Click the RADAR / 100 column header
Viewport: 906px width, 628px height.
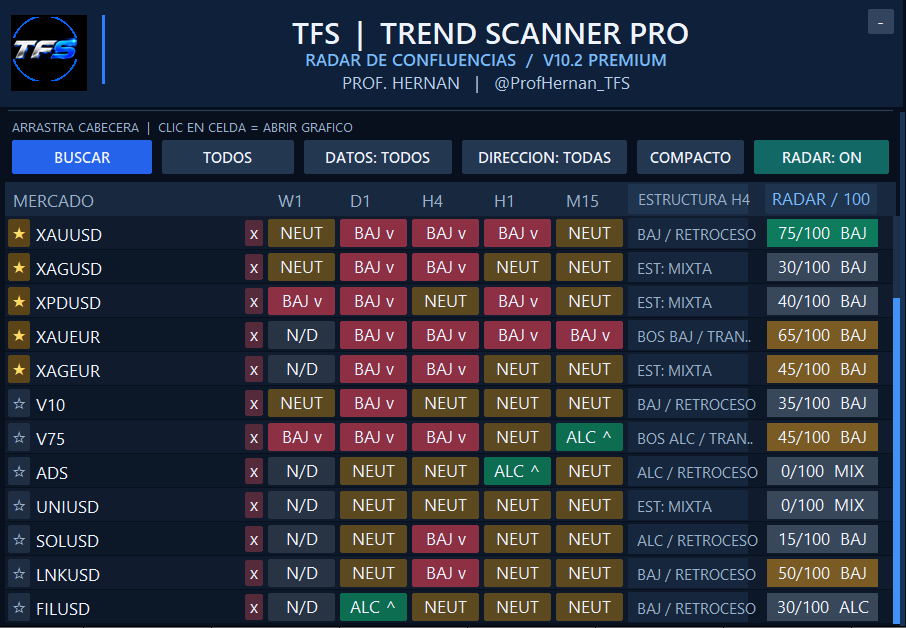821,199
